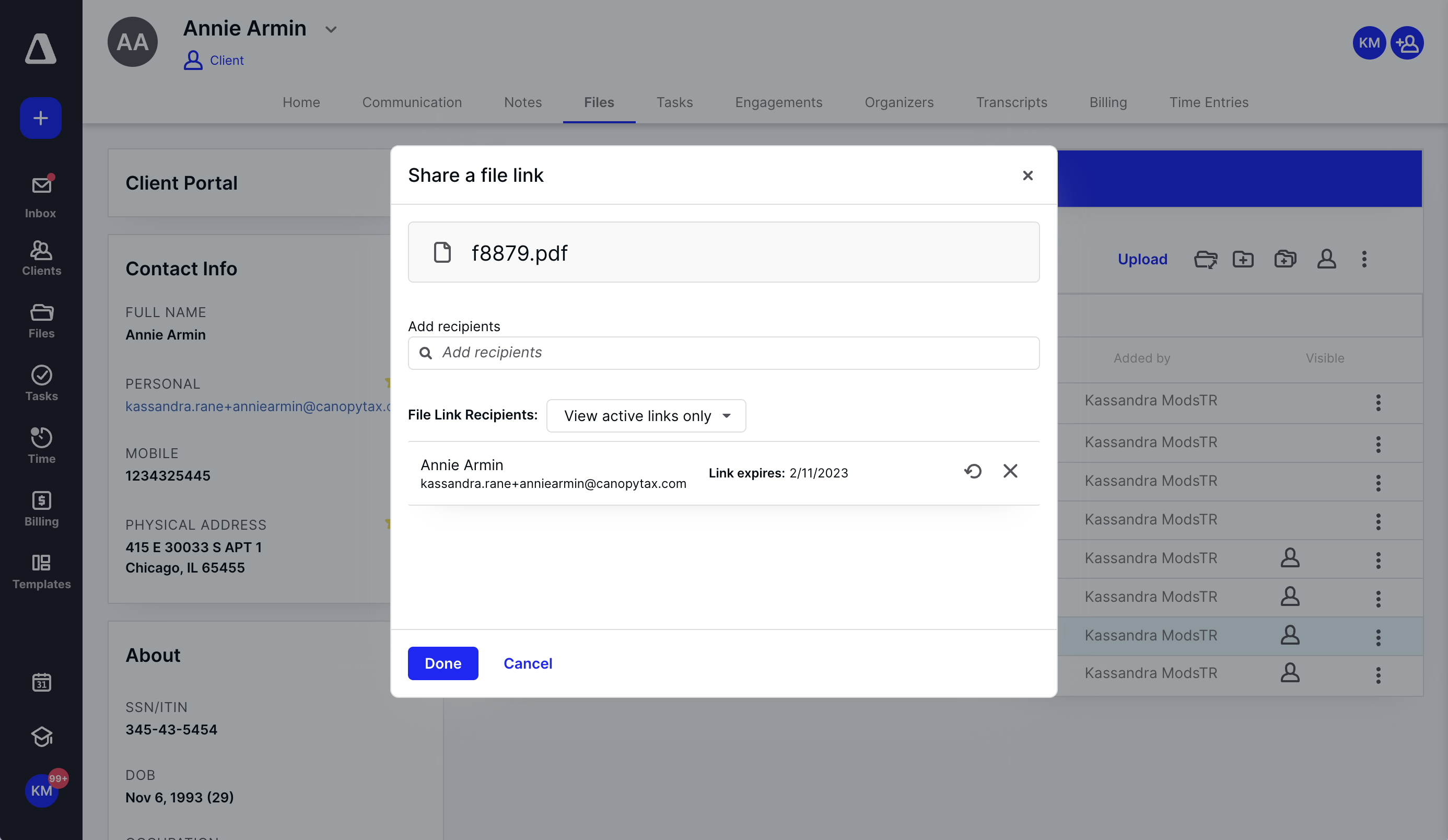Click the Cancel button to dismiss dialog

528,663
